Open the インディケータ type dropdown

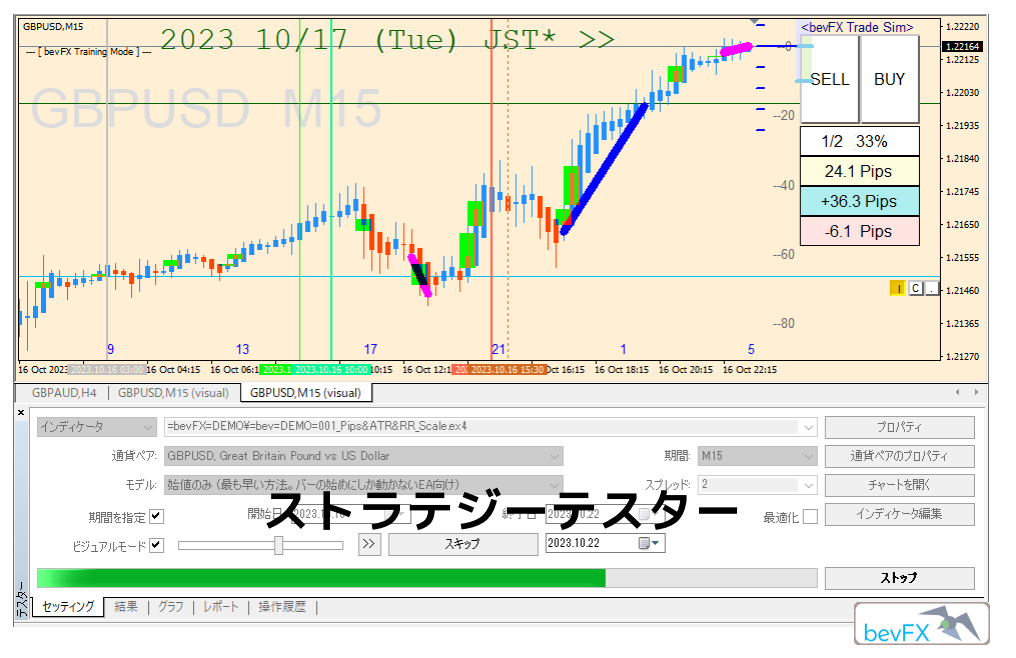pos(97,427)
